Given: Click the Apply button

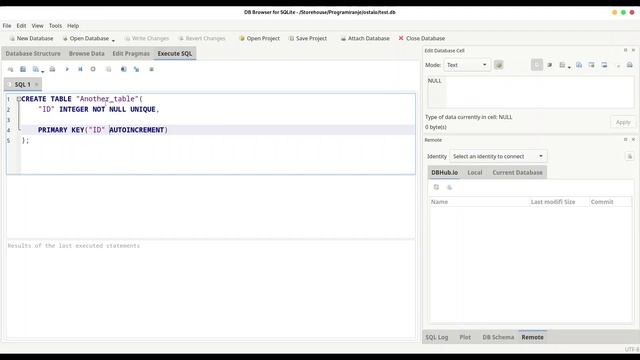Looking at the screenshot, I should pyautogui.click(x=623, y=122).
